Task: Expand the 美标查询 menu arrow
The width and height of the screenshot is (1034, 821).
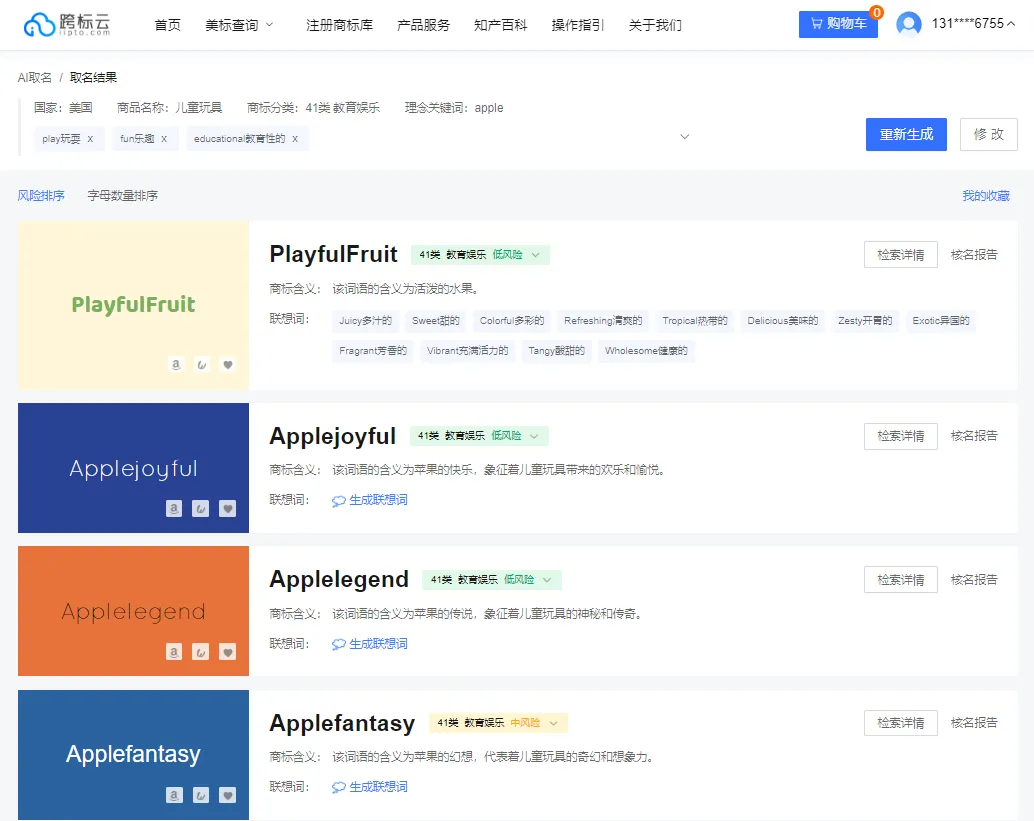Action: pos(269,25)
